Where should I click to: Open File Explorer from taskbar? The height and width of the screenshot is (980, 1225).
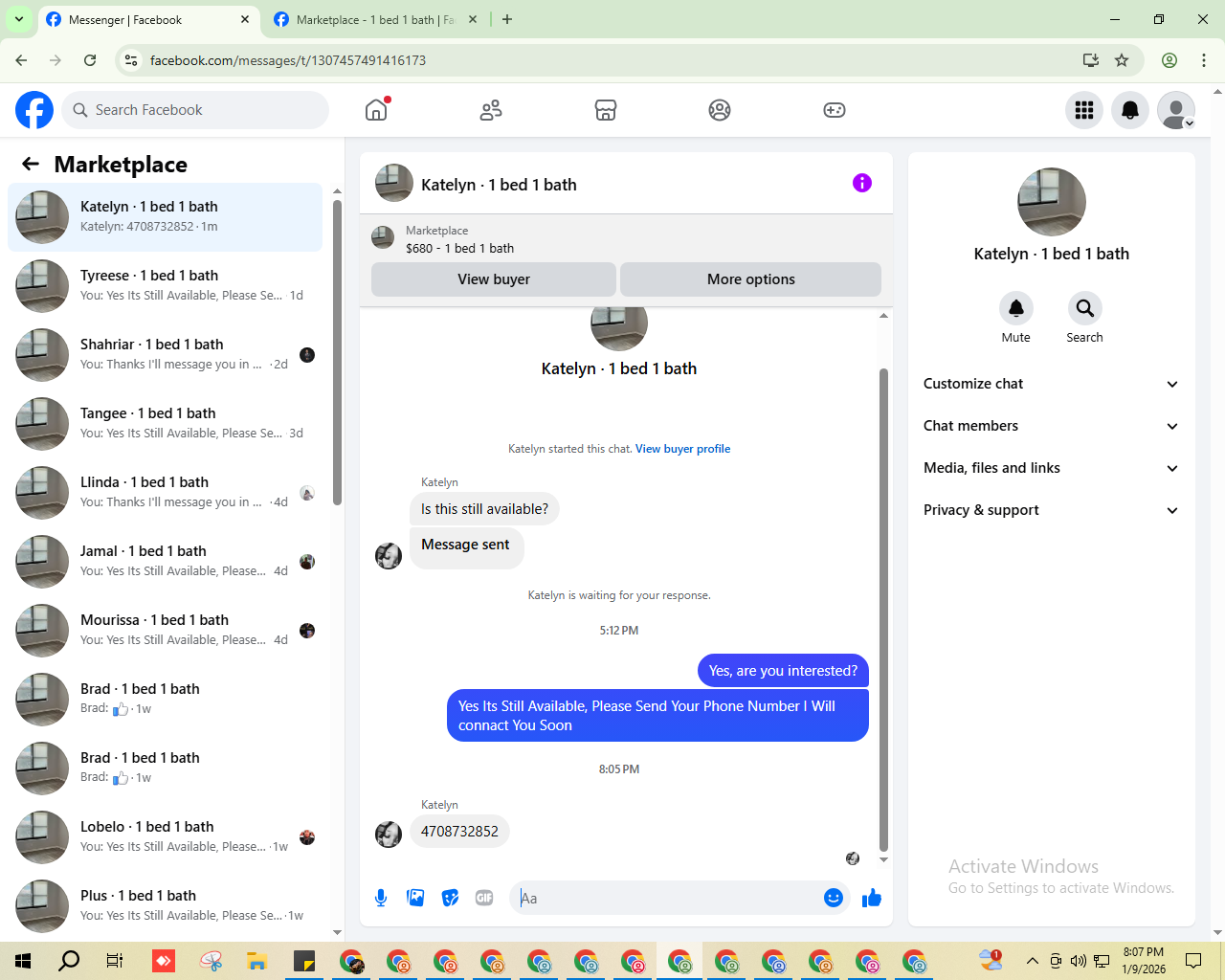[x=256, y=961]
